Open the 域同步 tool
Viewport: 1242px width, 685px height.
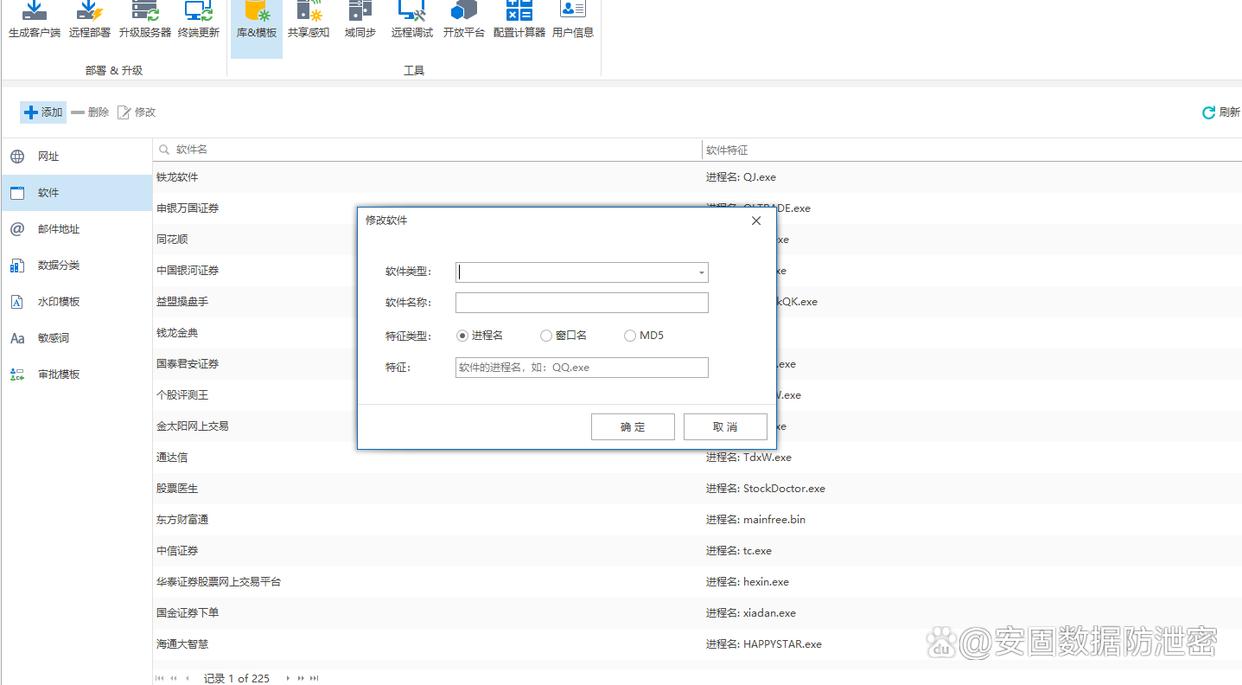(360, 14)
